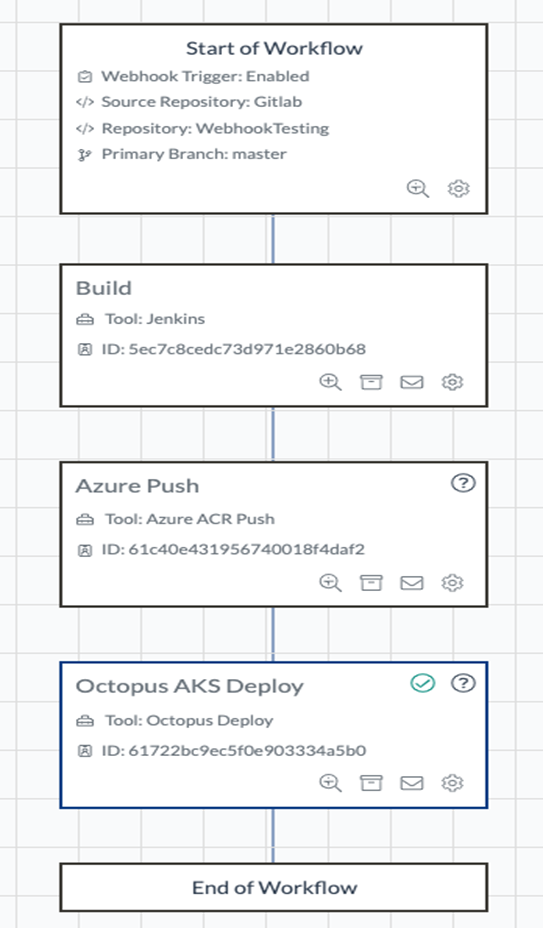The image size is (543, 928).
Task: Show help for the Octopus AKS Deploy step
Action: click(463, 684)
